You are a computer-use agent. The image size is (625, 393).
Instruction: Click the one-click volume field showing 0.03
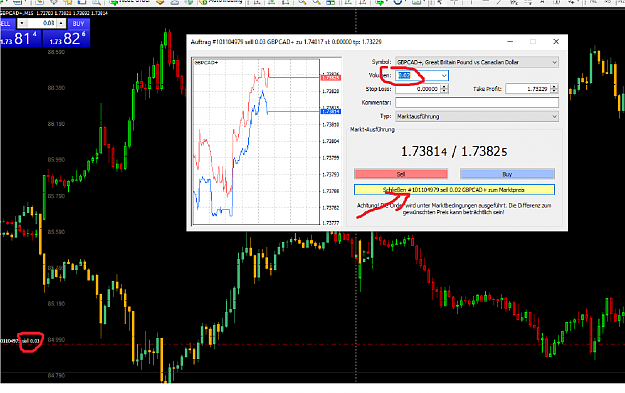(x=41, y=24)
